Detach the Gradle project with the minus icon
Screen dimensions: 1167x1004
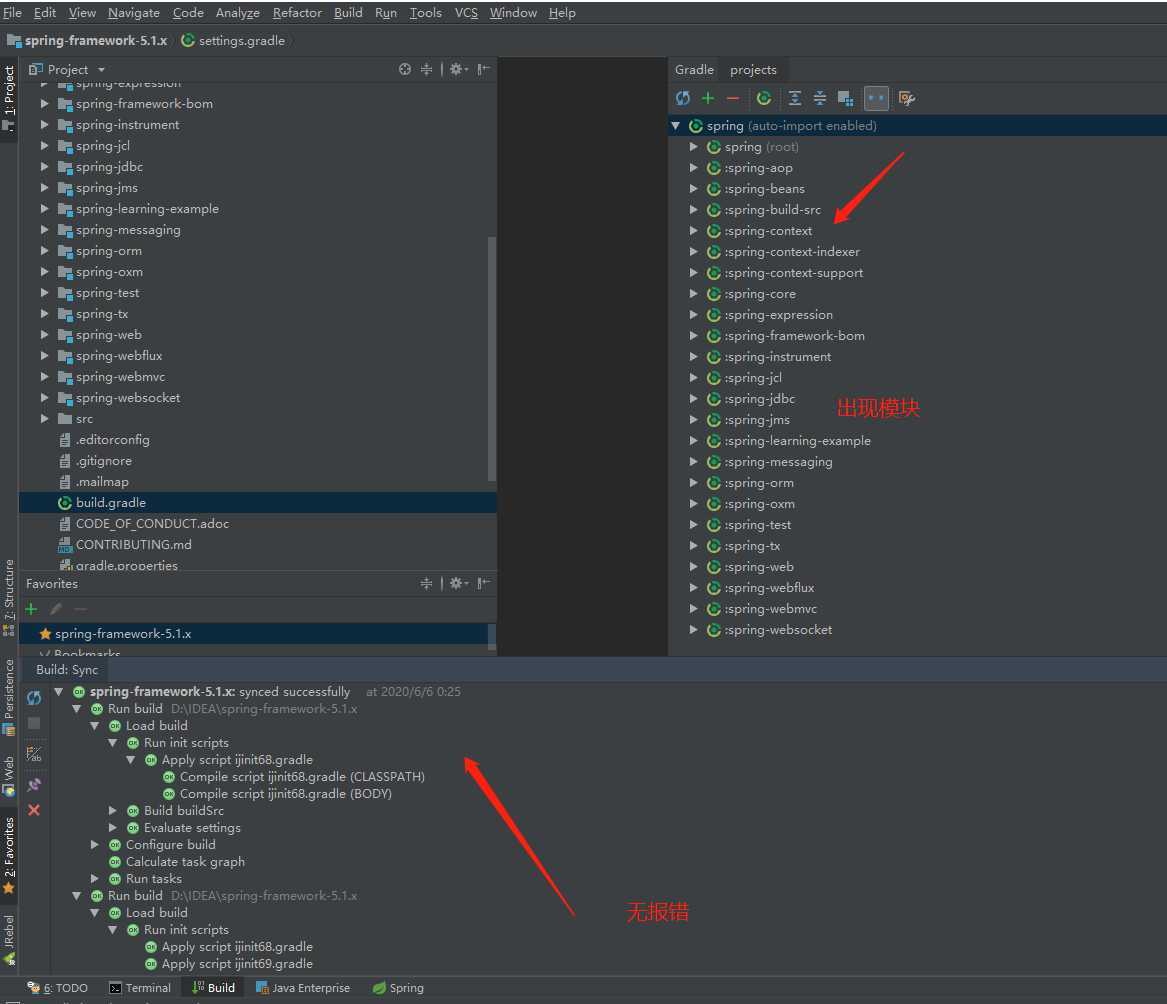(733, 98)
